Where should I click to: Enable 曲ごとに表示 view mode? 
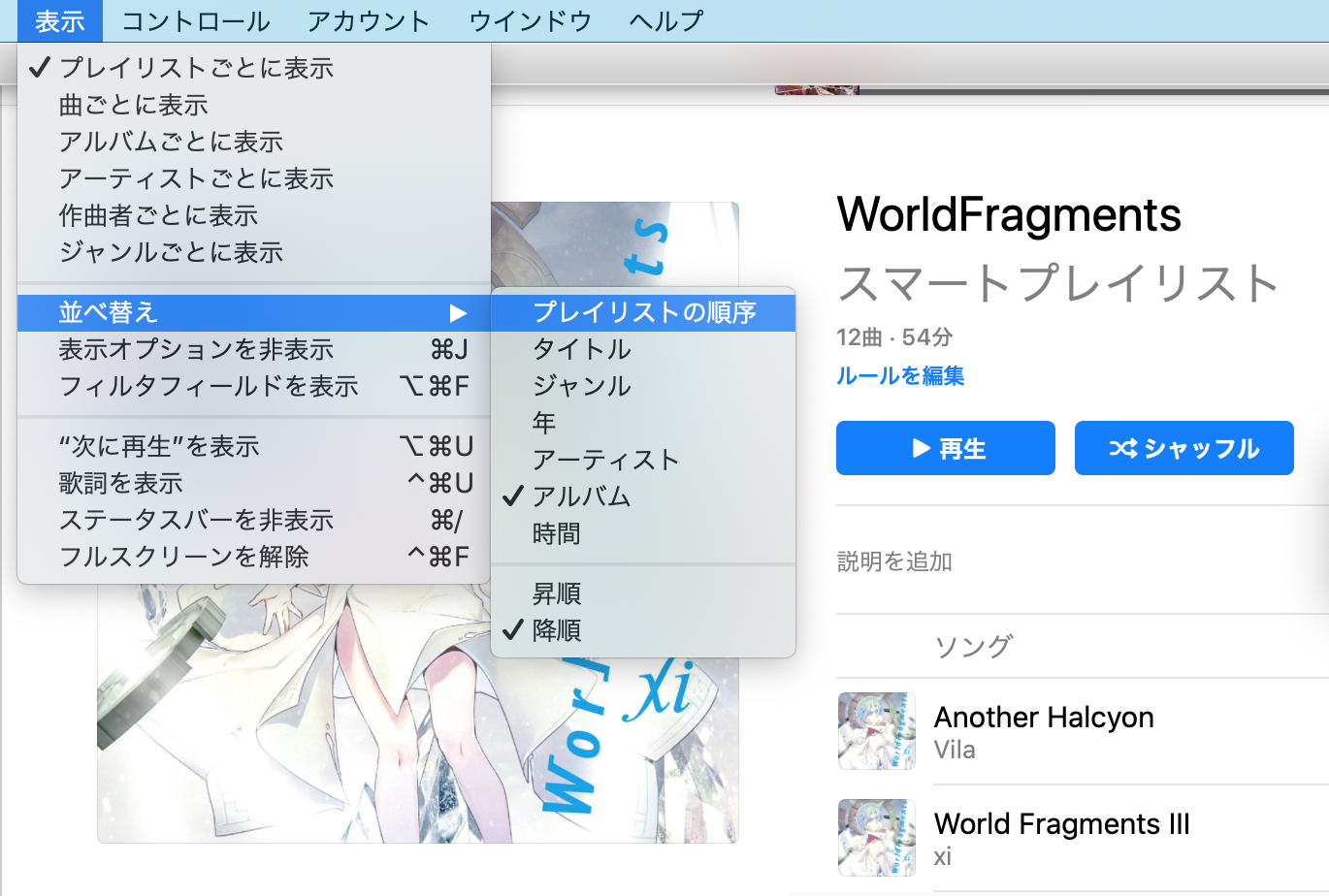point(133,105)
